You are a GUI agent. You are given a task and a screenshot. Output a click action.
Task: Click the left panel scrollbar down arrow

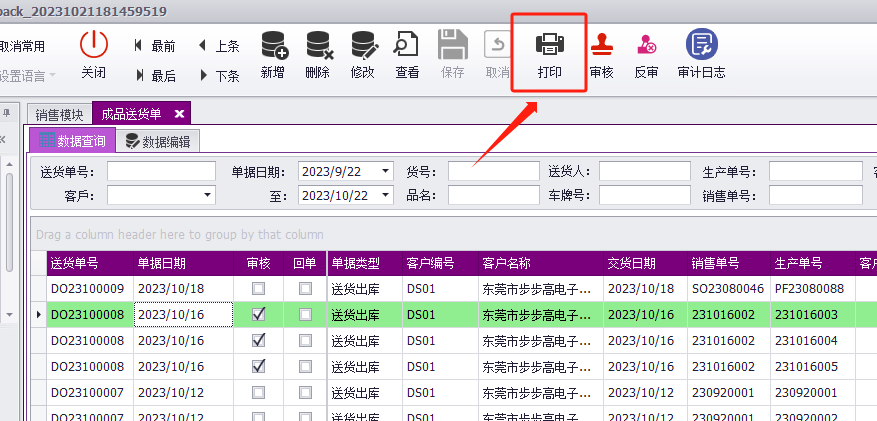click(9, 315)
